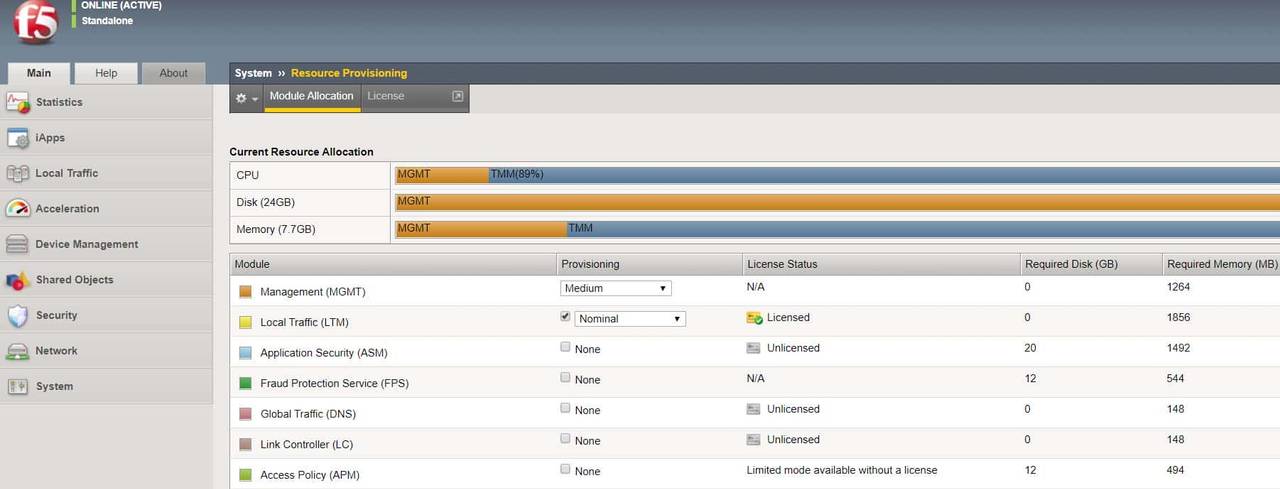The image size is (1280, 489).
Task: Open Shared Objects in the sidebar
Action: pos(74,280)
